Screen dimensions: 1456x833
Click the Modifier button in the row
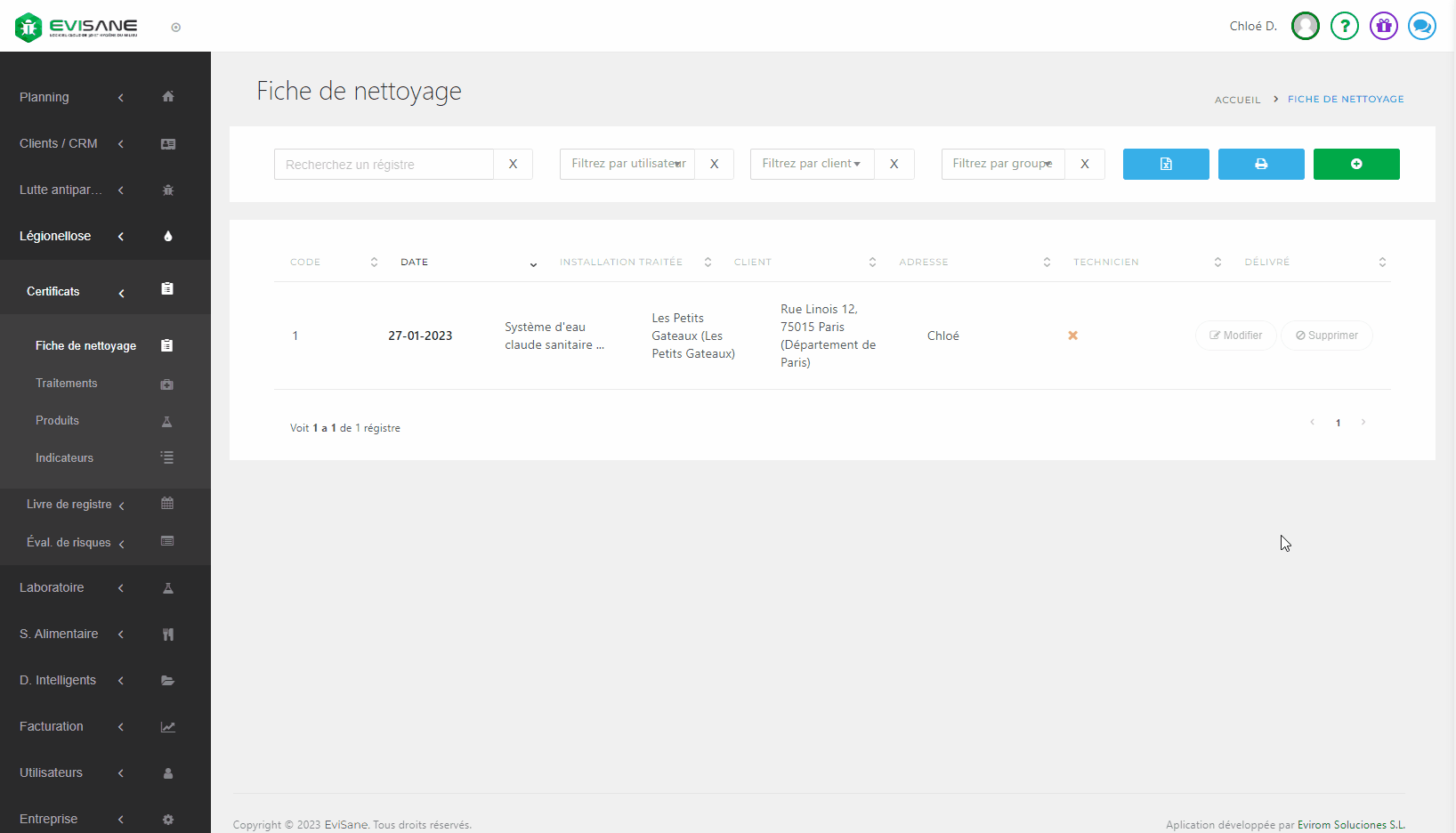pos(1235,336)
